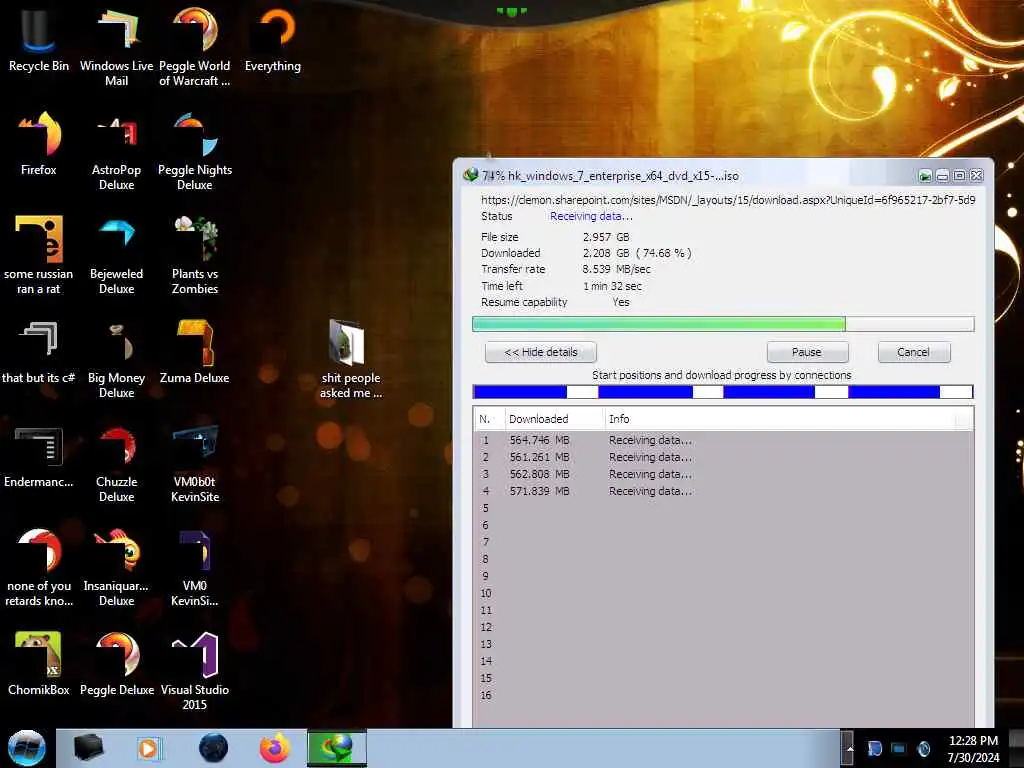Screen dimensions: 1024x768
Task: Open the clock showing 12:28 PM
Action: coord(973,748)
